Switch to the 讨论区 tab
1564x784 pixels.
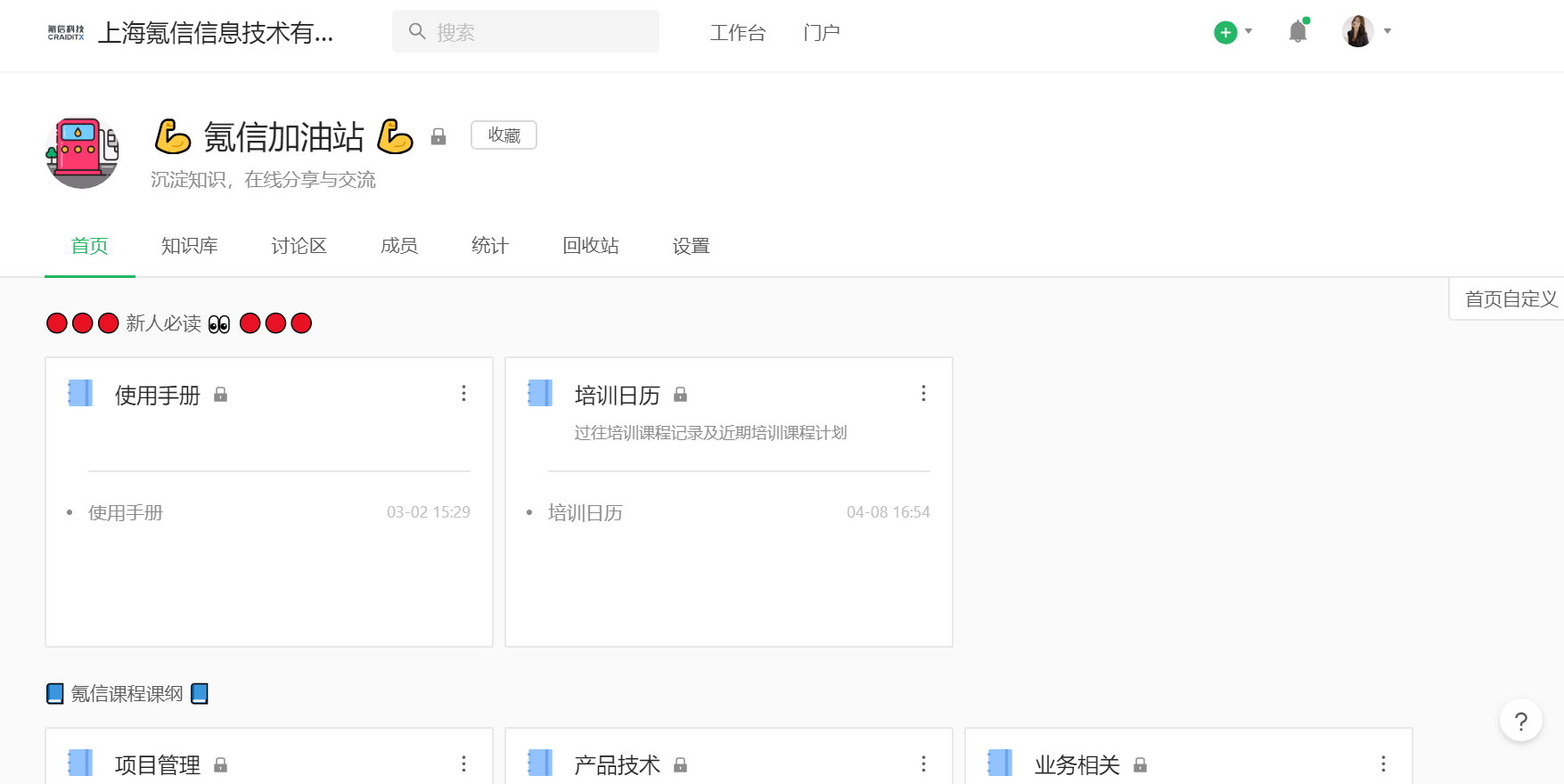tap(299, 246)
